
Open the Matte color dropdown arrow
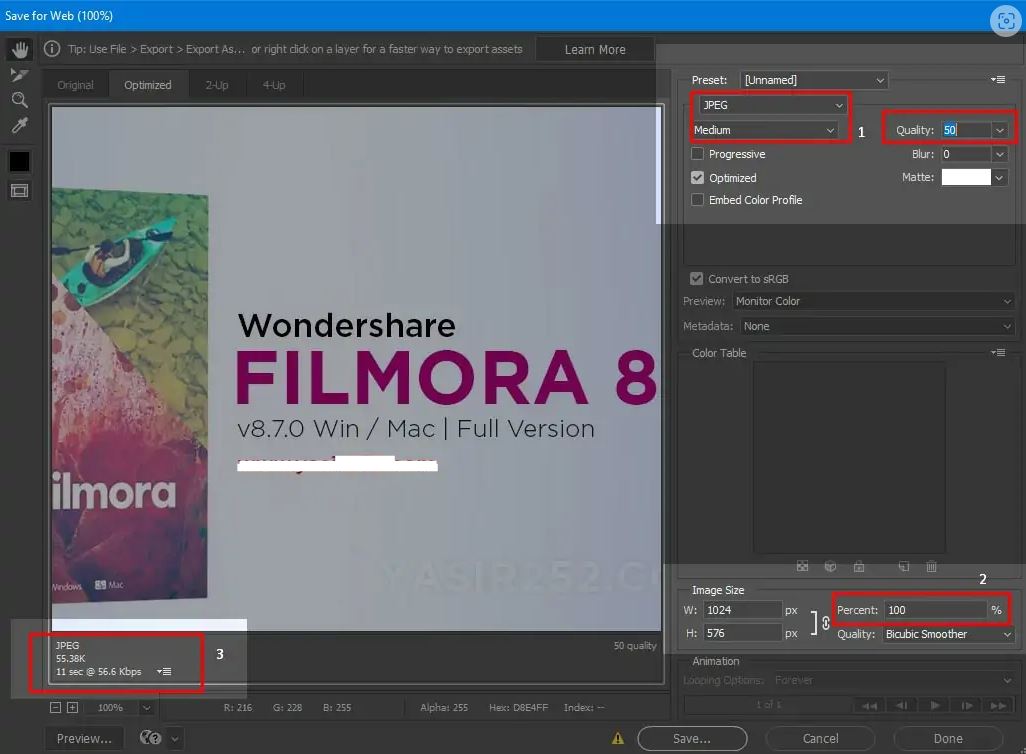point(999,177)
